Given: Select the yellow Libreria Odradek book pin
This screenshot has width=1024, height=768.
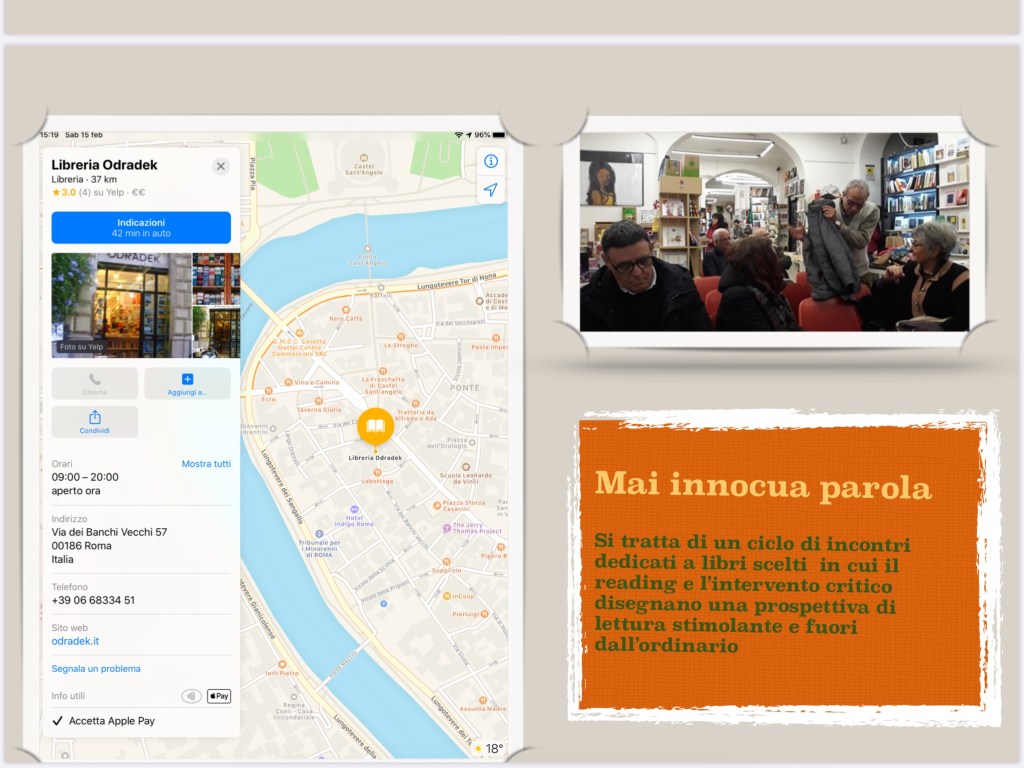Looking at the screenshot, I should click(x=376, y=428).
